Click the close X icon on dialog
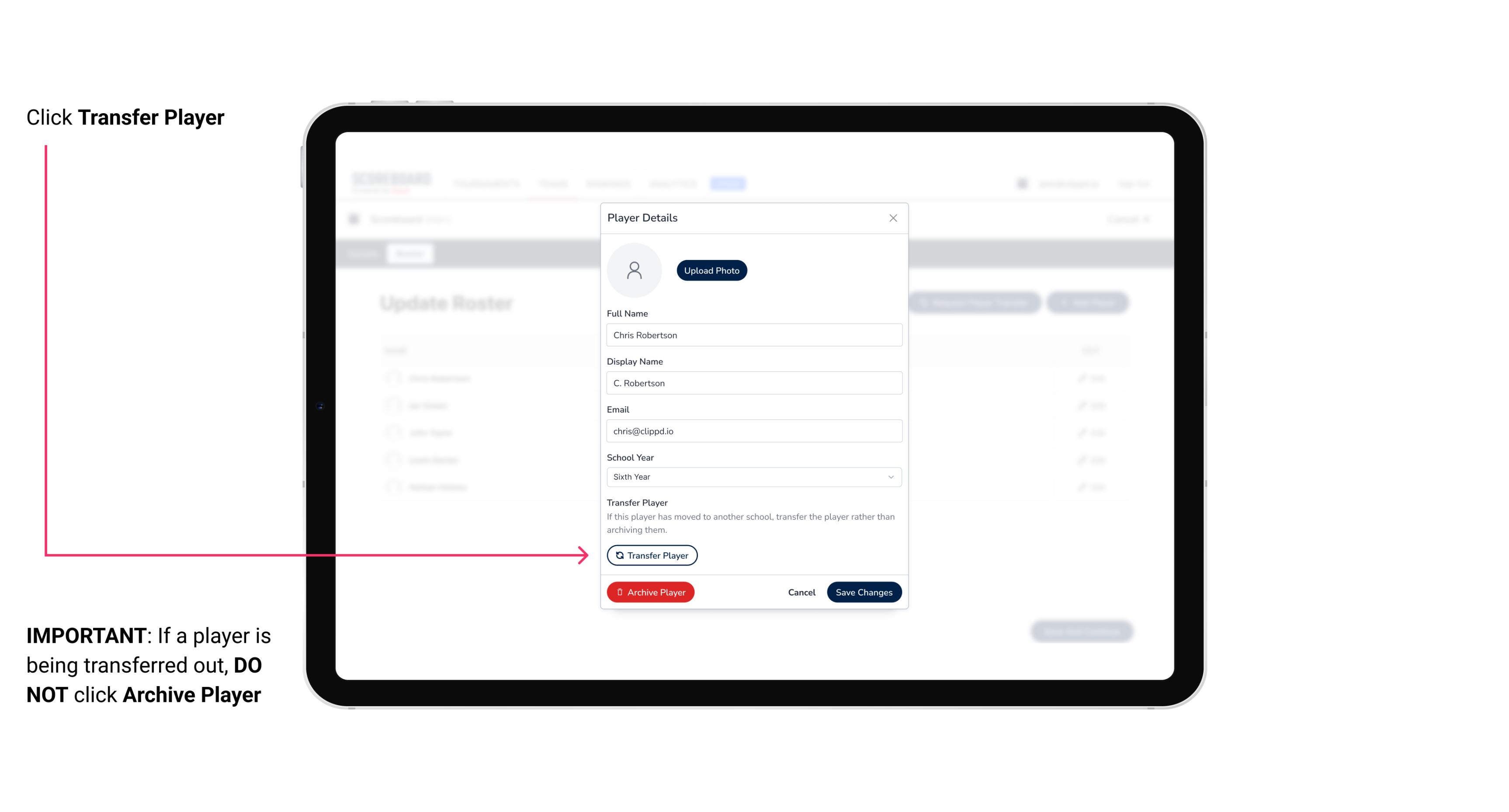The height and width of the screenshot is (812, 1509). click(893, 218)
